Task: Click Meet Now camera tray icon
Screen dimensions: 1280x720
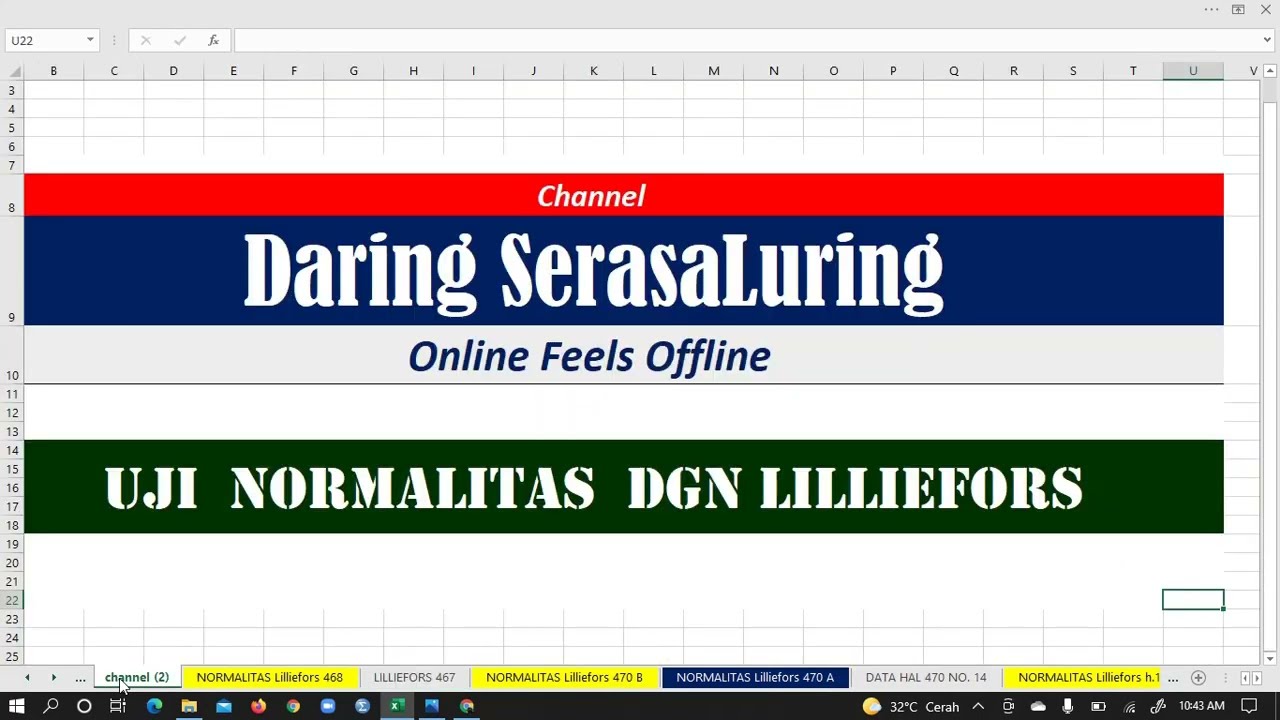Action: coord(1008,706)
